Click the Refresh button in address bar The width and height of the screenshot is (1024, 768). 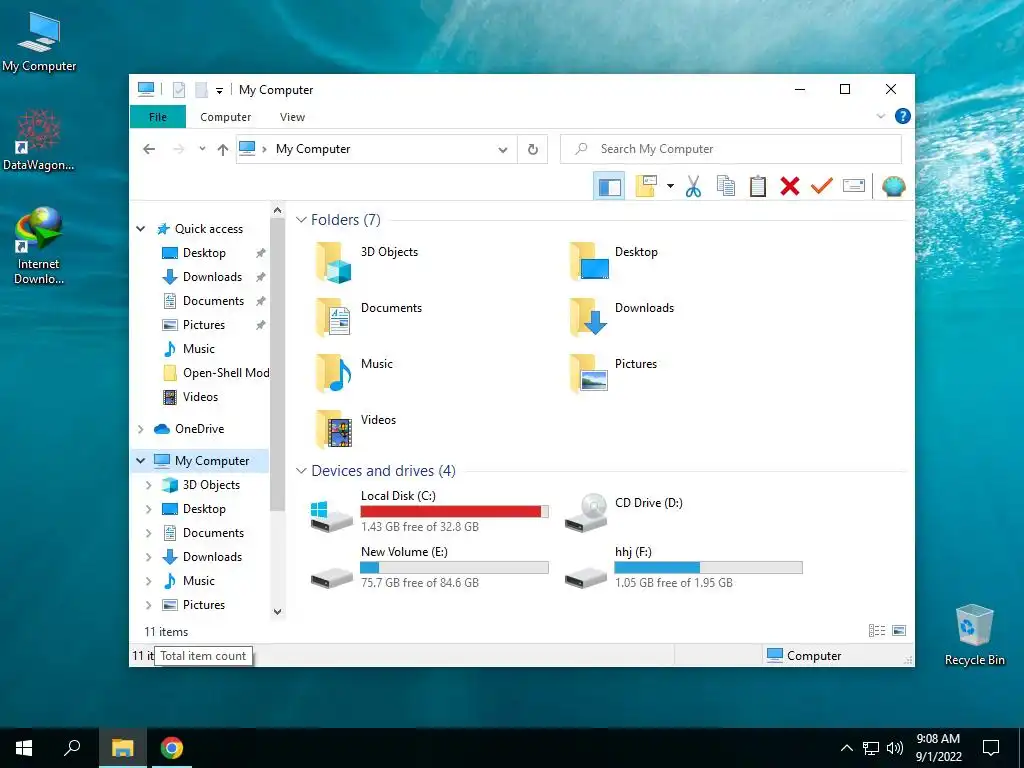tap(533, 150)
